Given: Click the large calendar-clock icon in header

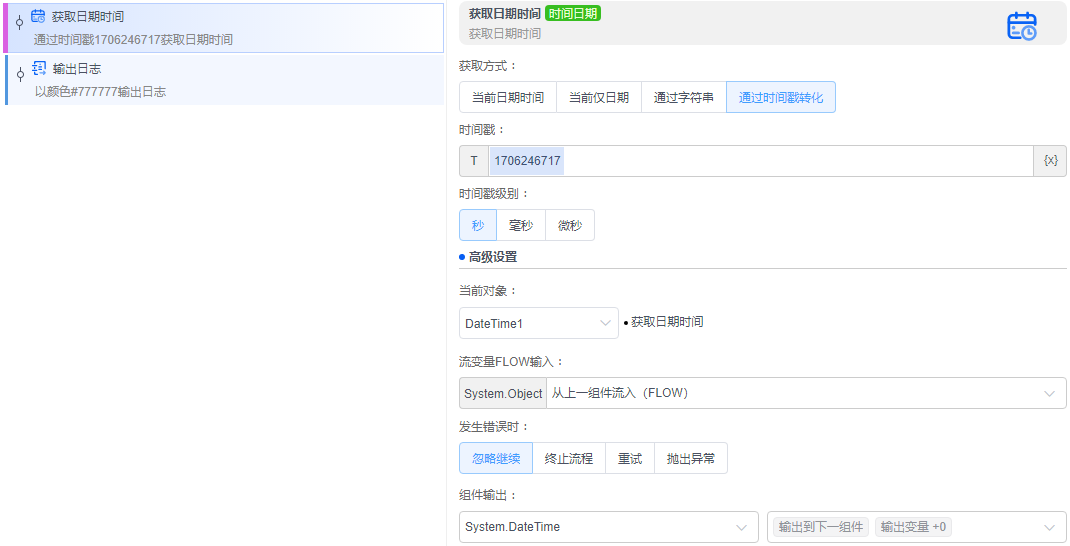Looking at the screenshot, I should click(x=1022, y=26).
